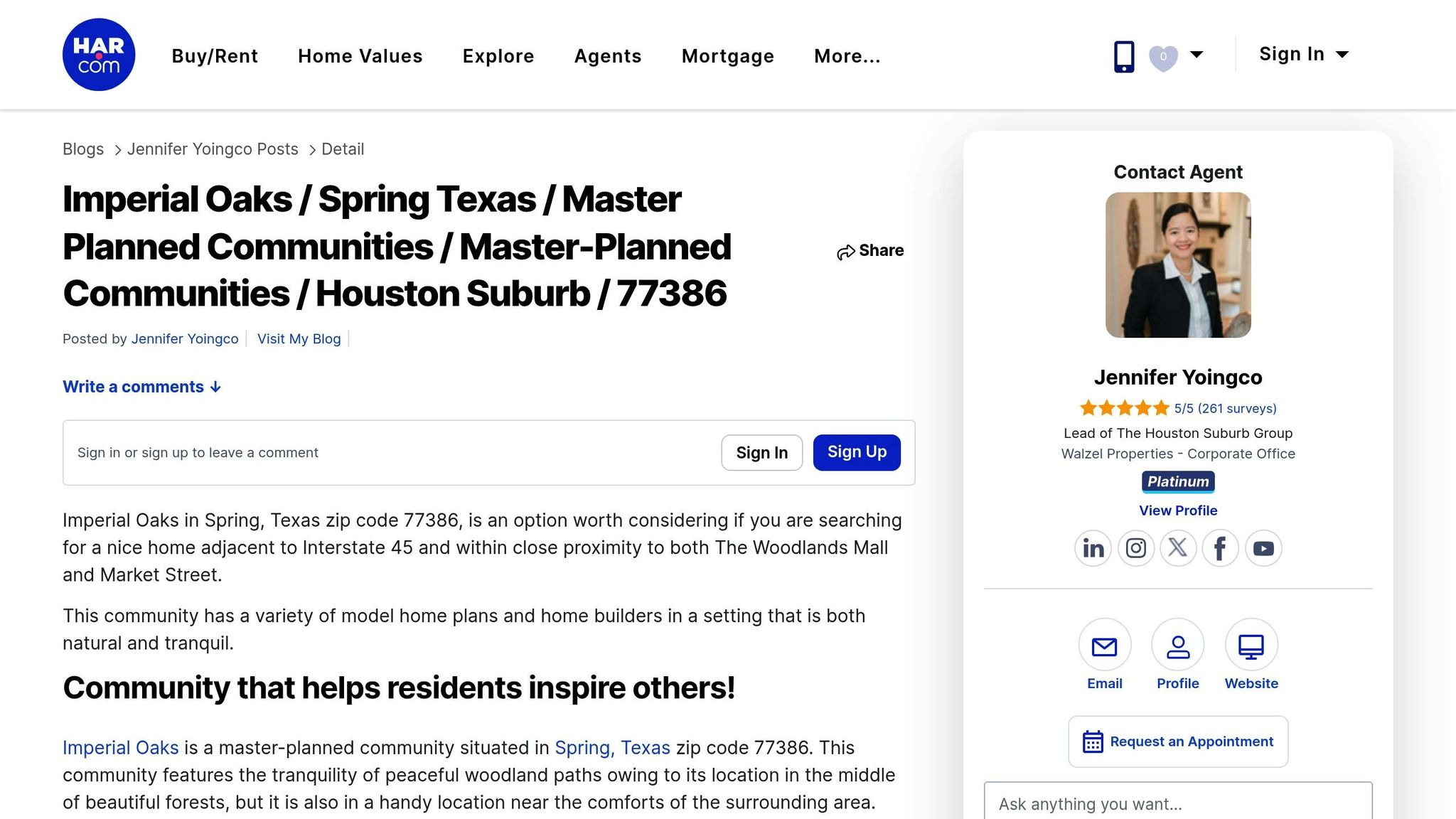This screenshot has width=1456, height=819.
Task: Open agent's X (Twitter) icon
Action: point(1178,548)
